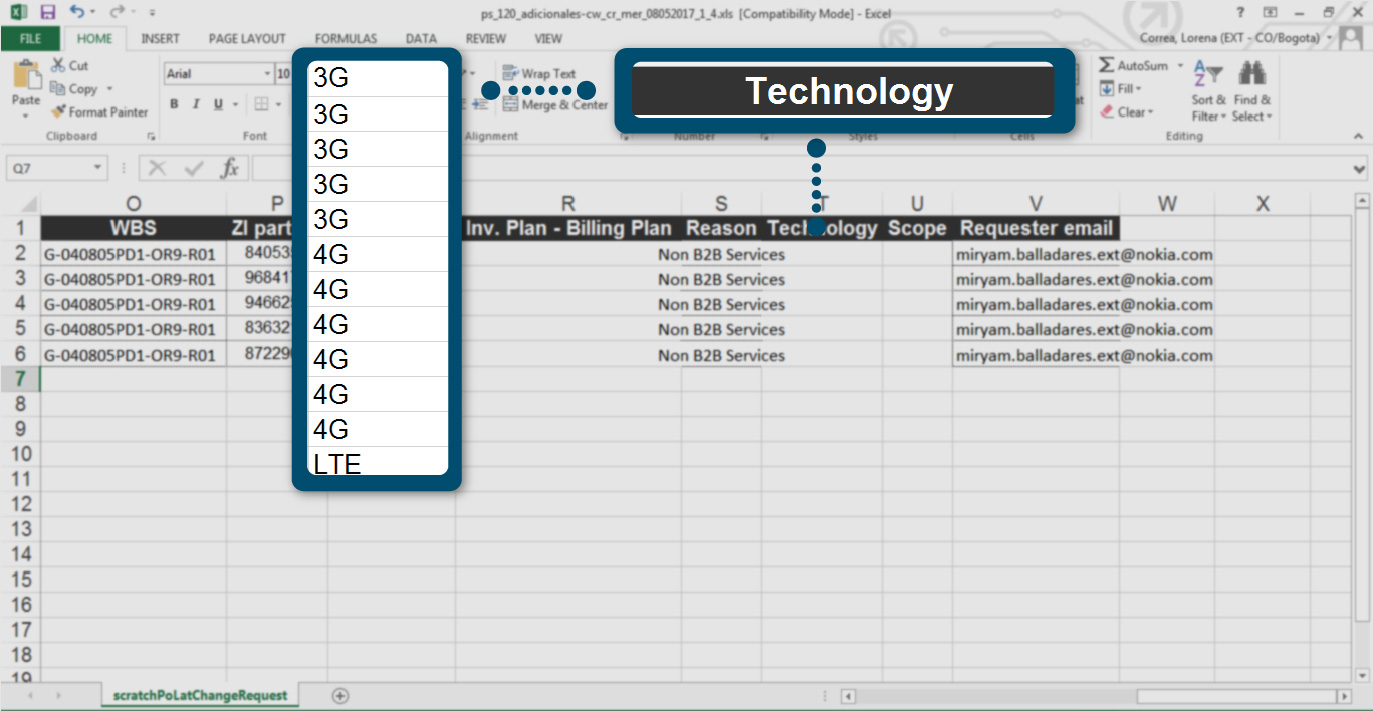Add a new sheet with plus button

tap(340, 695)
